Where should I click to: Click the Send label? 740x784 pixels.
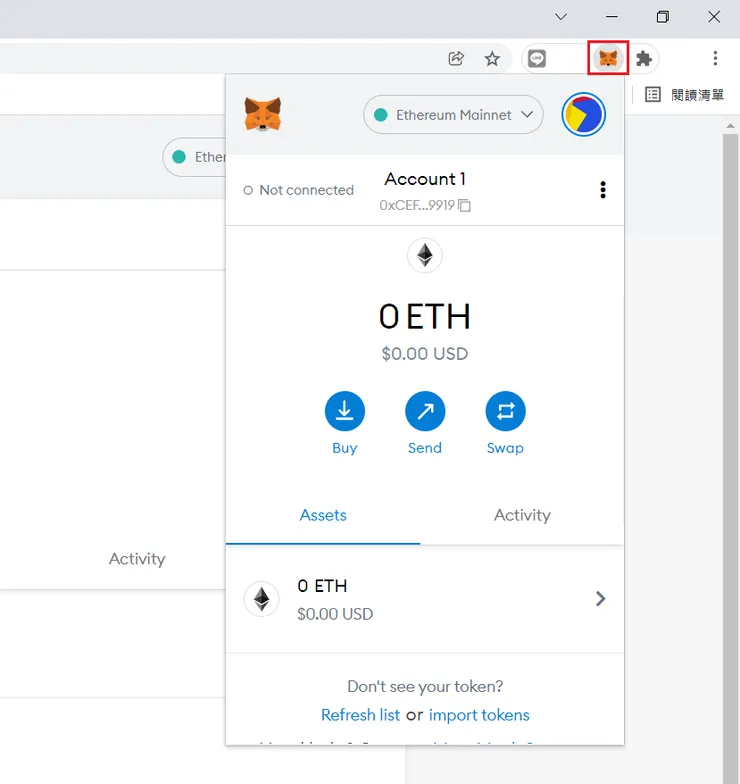click(425, 448)
